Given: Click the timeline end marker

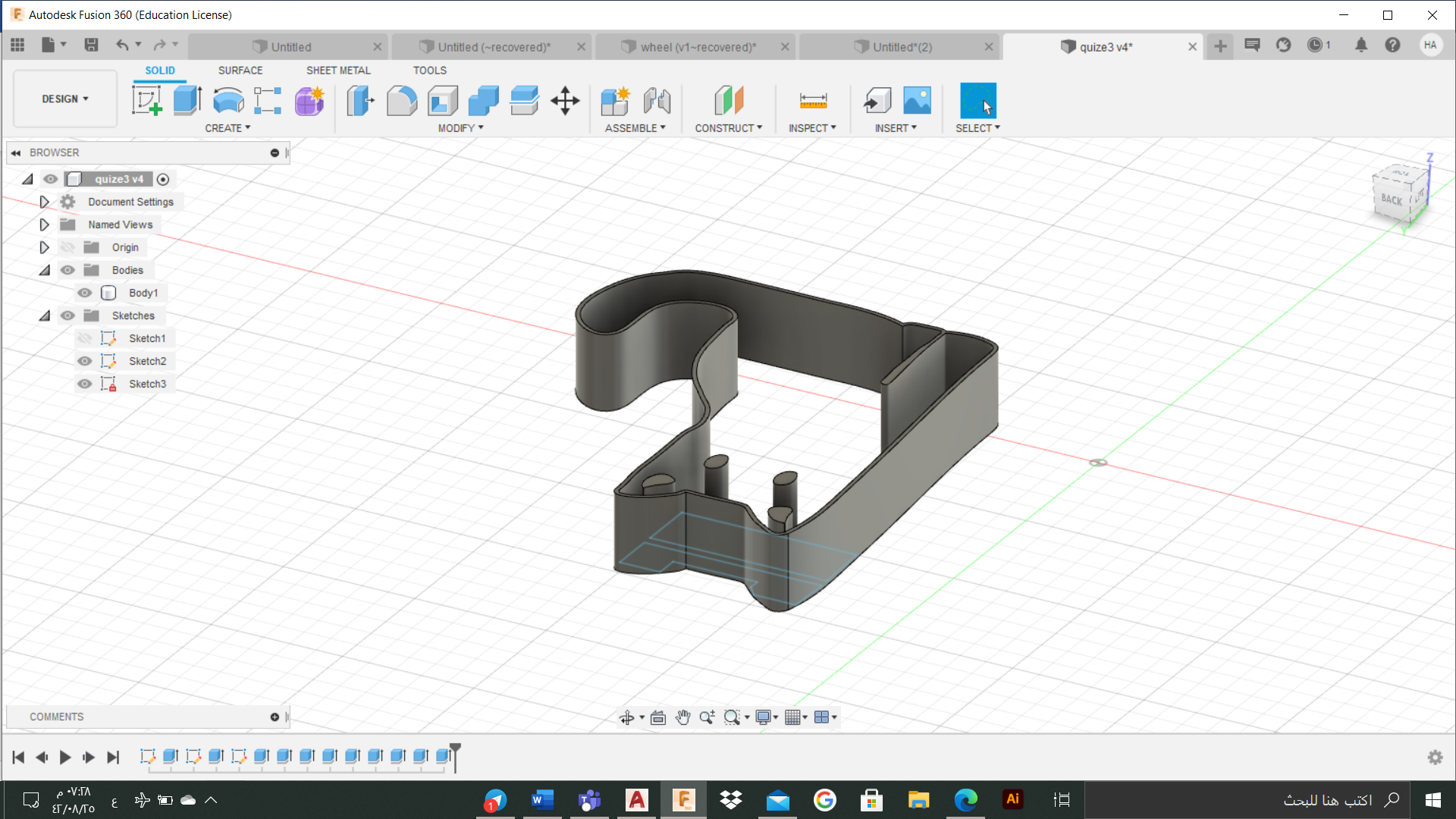Looking at the screenshot, I should (455, 757).
